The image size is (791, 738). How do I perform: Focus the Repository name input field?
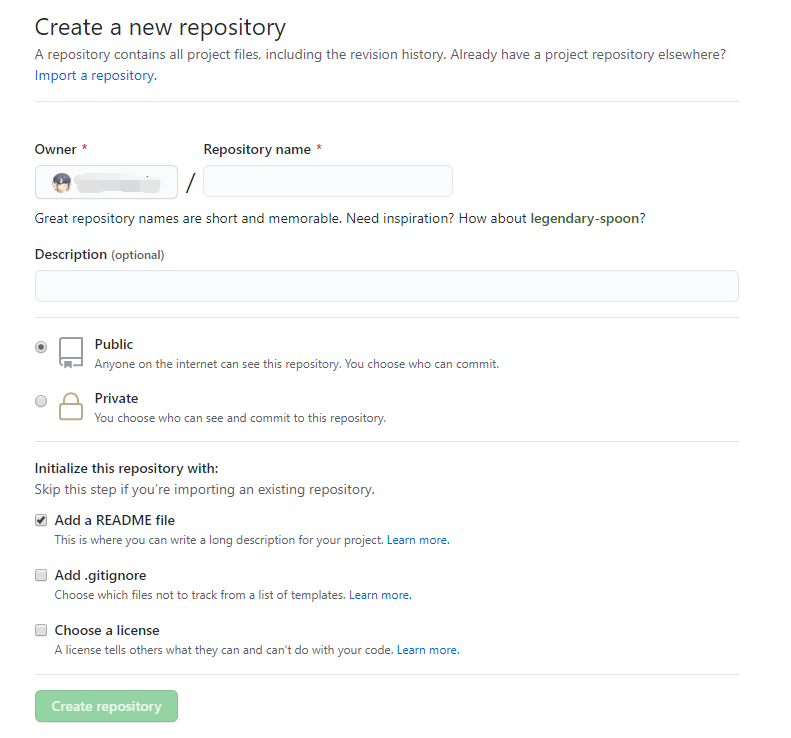tap(328, 181)
